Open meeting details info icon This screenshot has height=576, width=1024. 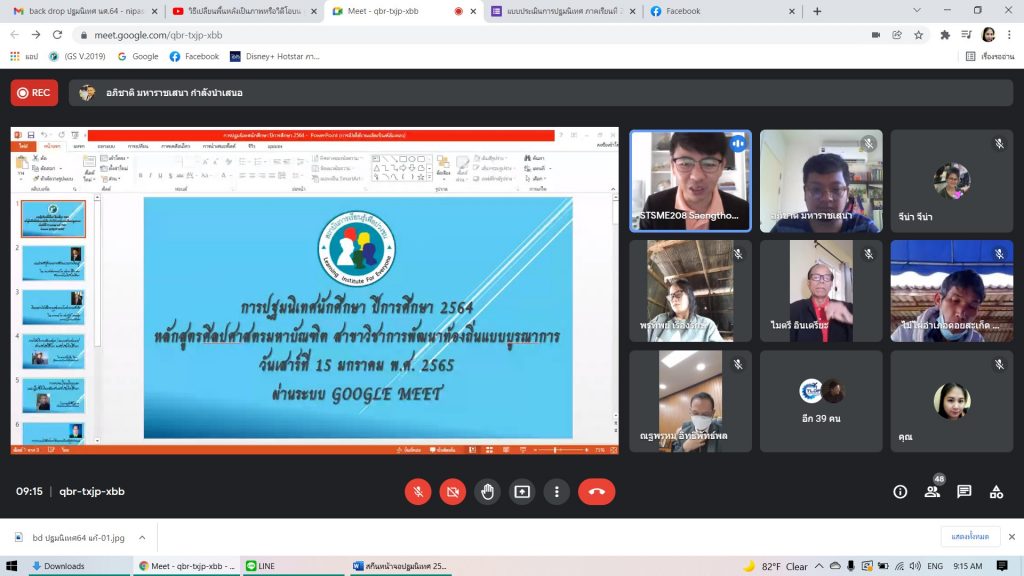900,491
